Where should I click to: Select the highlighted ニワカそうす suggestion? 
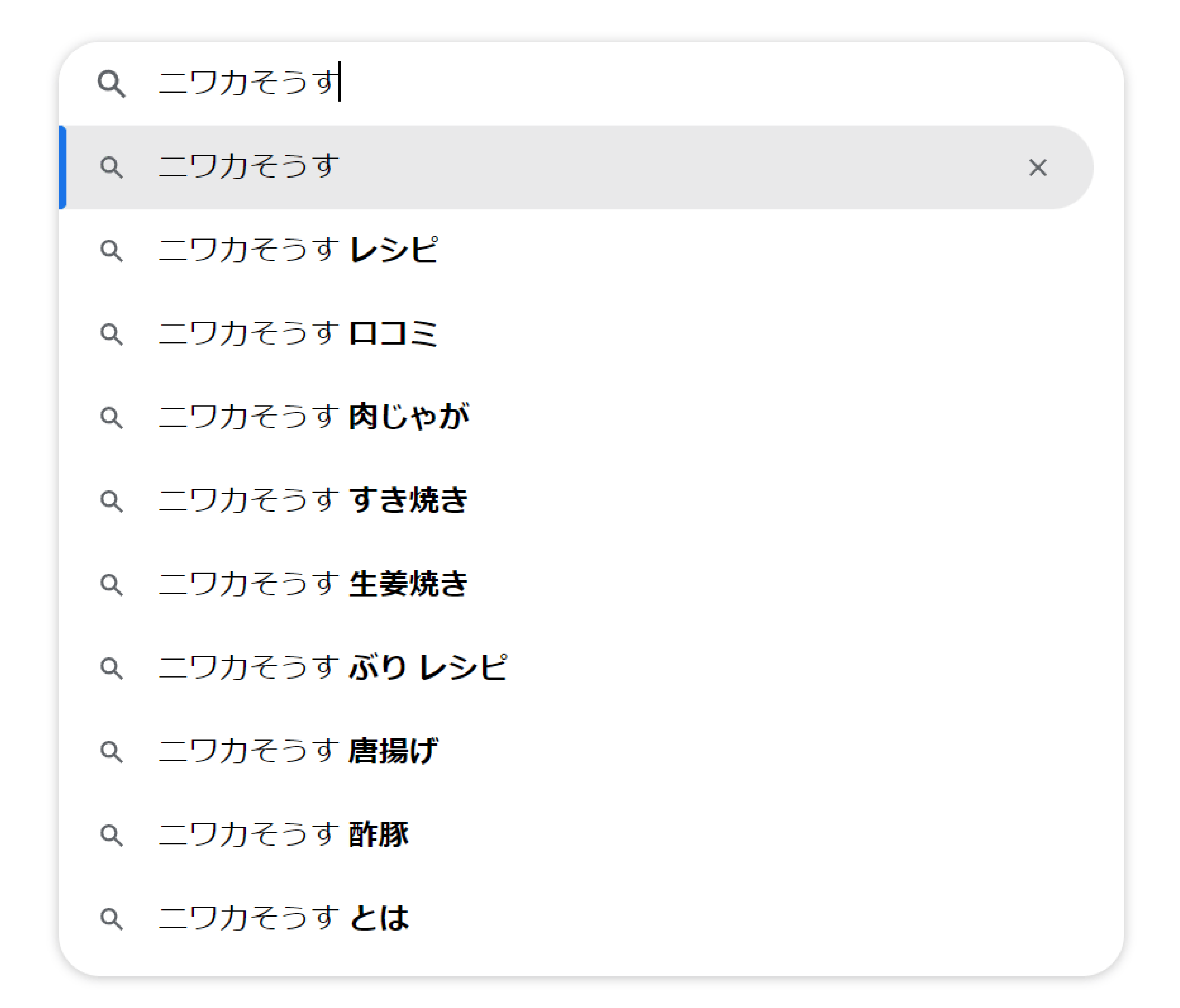pos(249,167)
